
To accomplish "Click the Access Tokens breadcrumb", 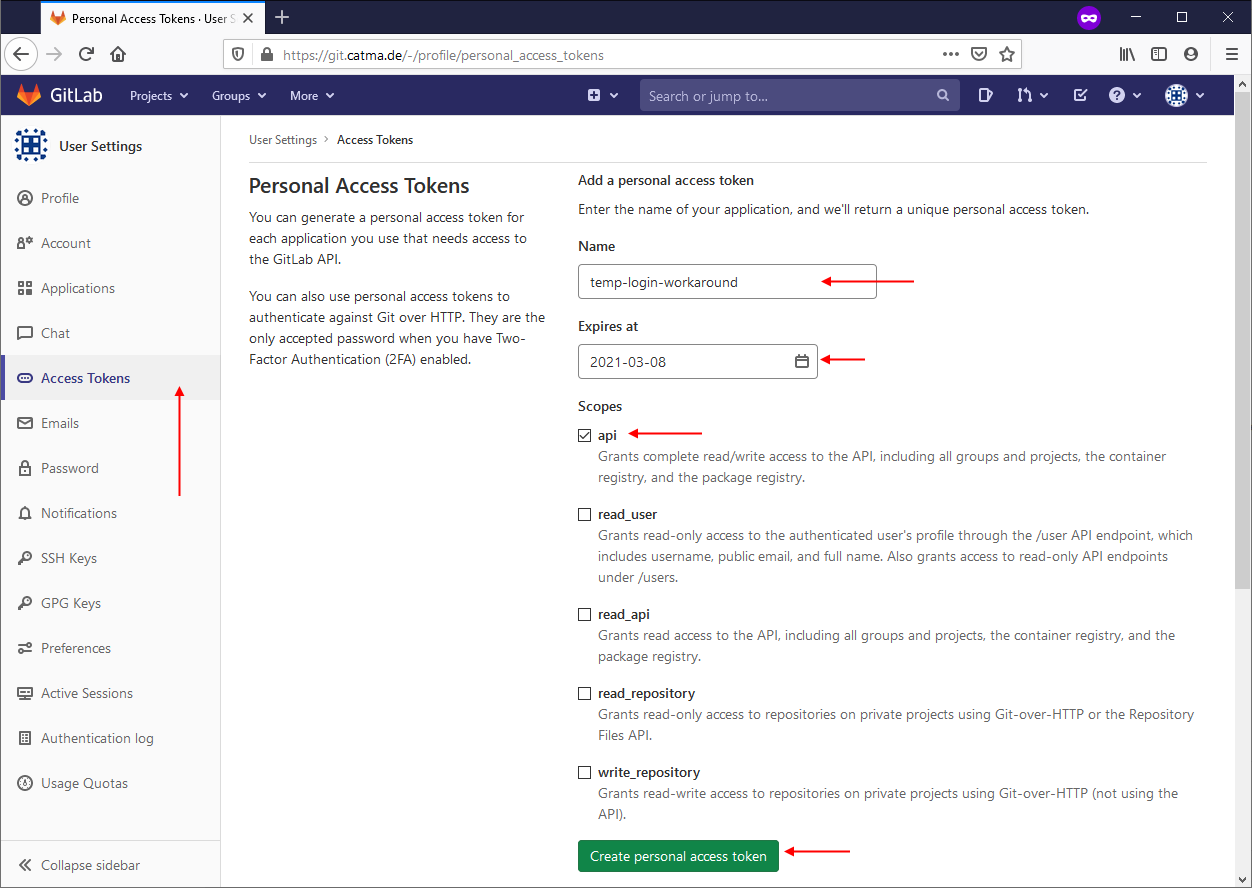I will pos(375,140).
